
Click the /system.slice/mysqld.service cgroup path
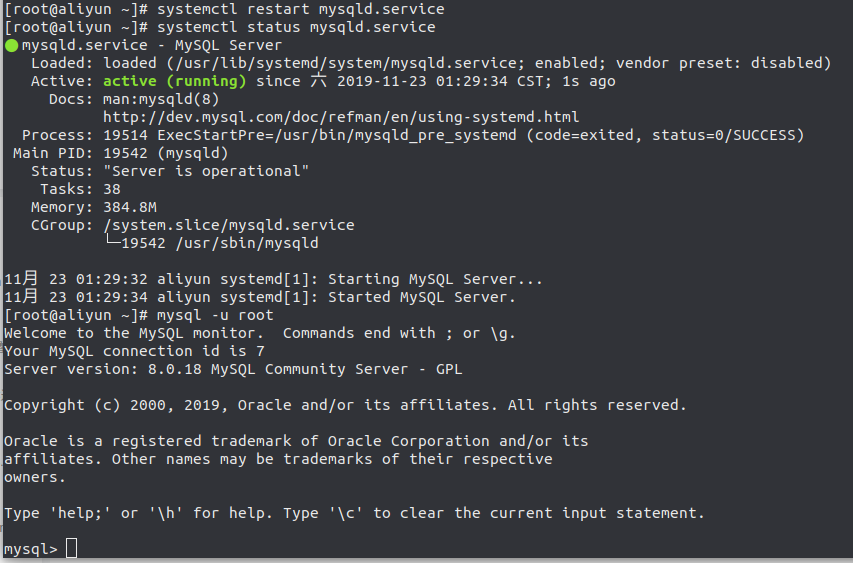(x=228, y=225)
